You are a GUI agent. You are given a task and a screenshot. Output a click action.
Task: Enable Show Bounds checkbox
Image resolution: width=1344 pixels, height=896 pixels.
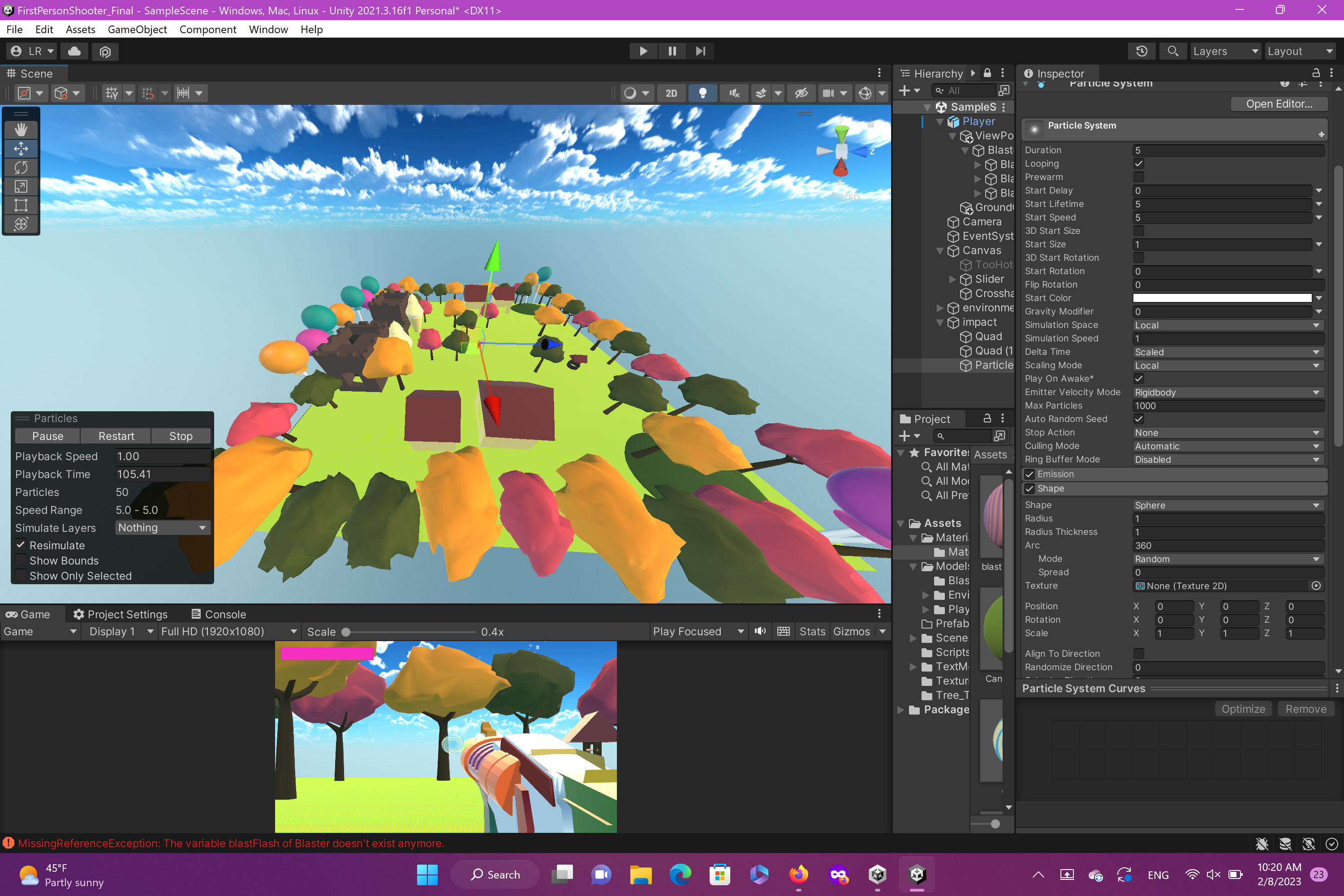(x=21, y=560)
